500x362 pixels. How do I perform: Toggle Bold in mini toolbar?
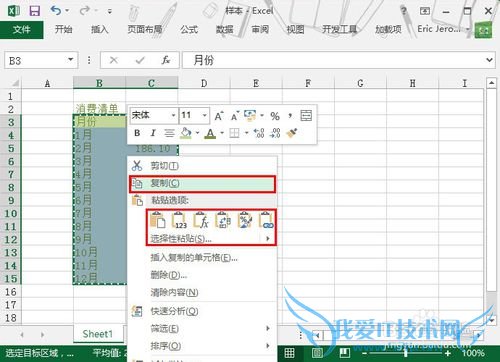(x=137, y=133)
